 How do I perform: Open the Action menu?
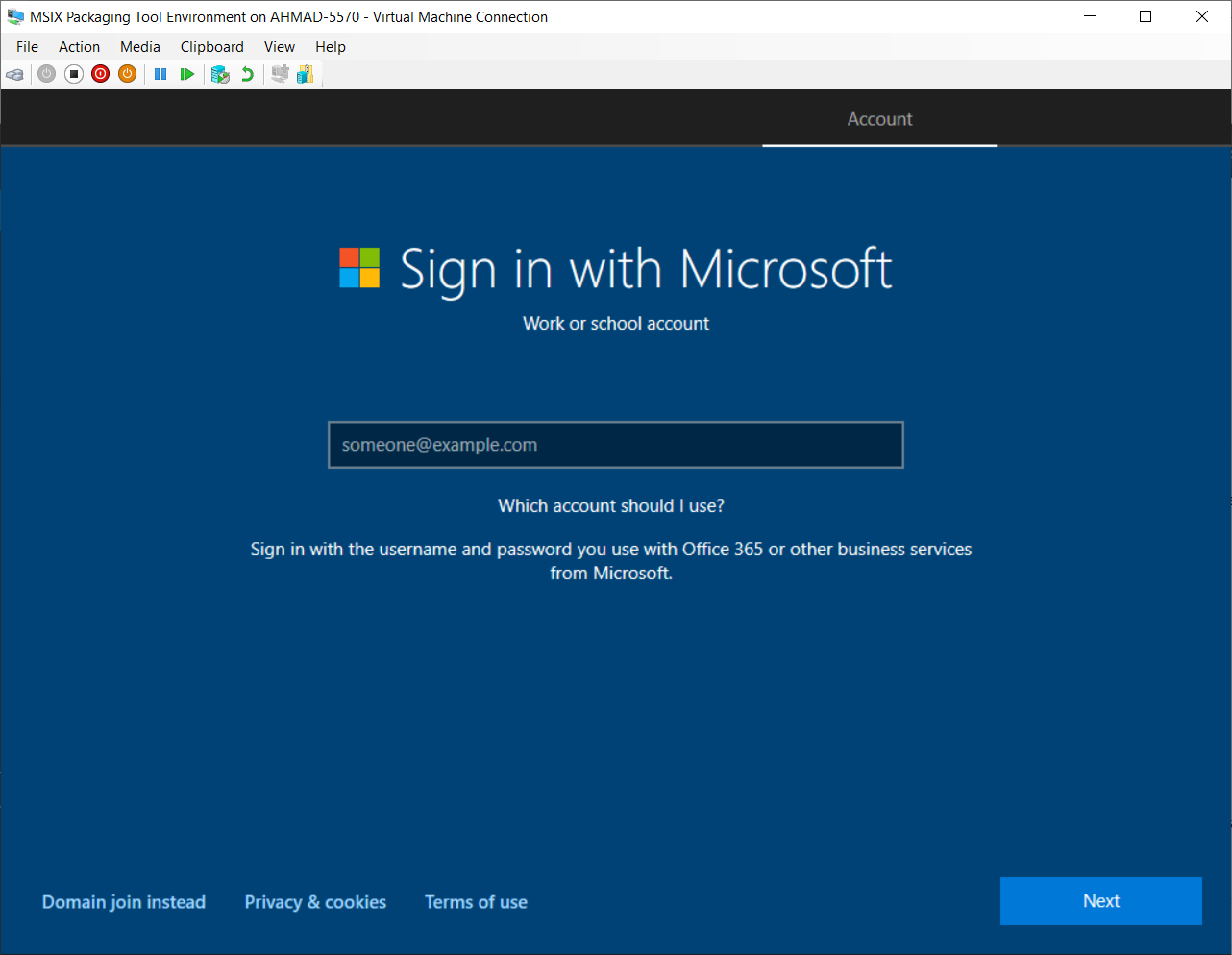click(79, 46)
